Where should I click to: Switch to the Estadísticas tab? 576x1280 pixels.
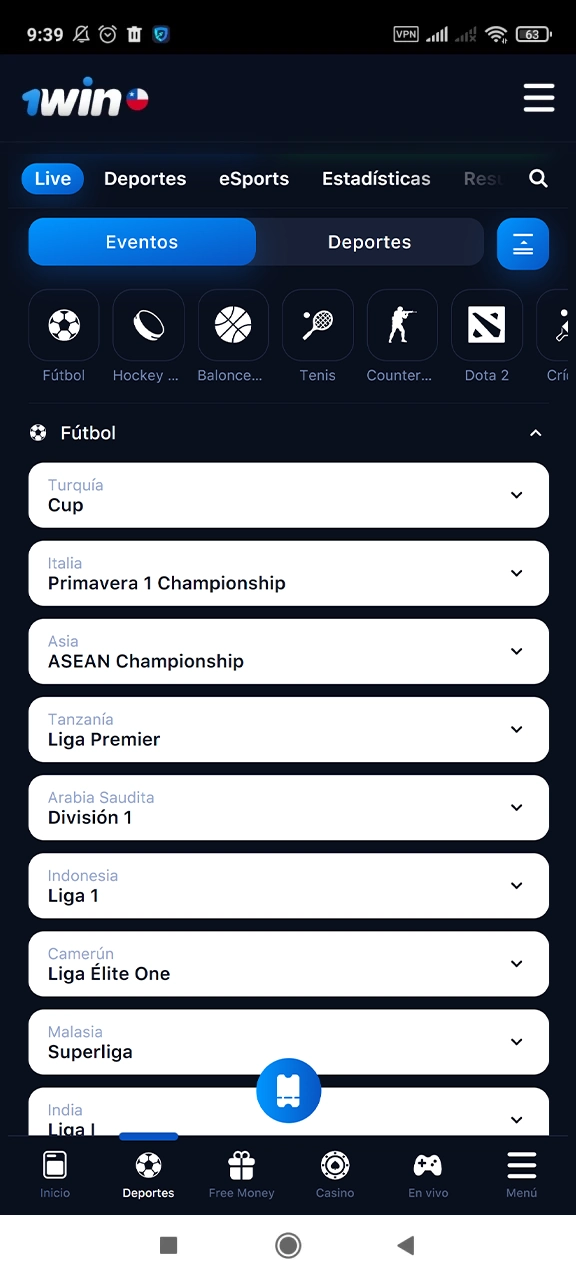[x=376, y=178]
